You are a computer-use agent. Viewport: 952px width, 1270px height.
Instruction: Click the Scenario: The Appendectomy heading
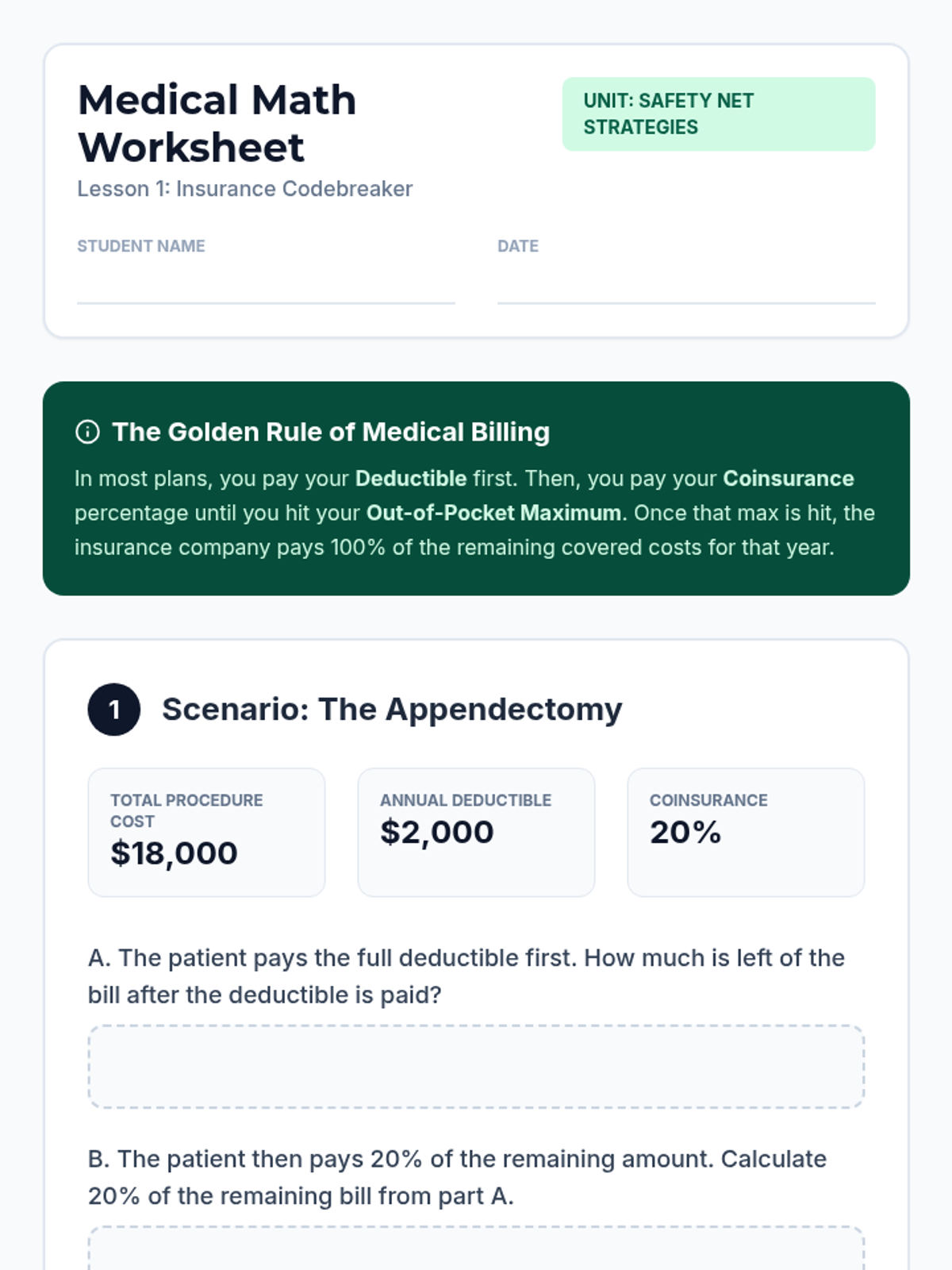[392, 709]
